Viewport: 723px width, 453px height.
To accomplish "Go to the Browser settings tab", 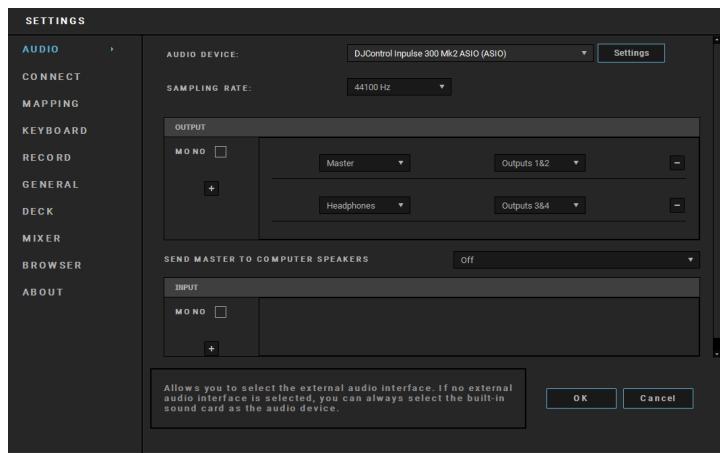I will [x=52, y=265].
